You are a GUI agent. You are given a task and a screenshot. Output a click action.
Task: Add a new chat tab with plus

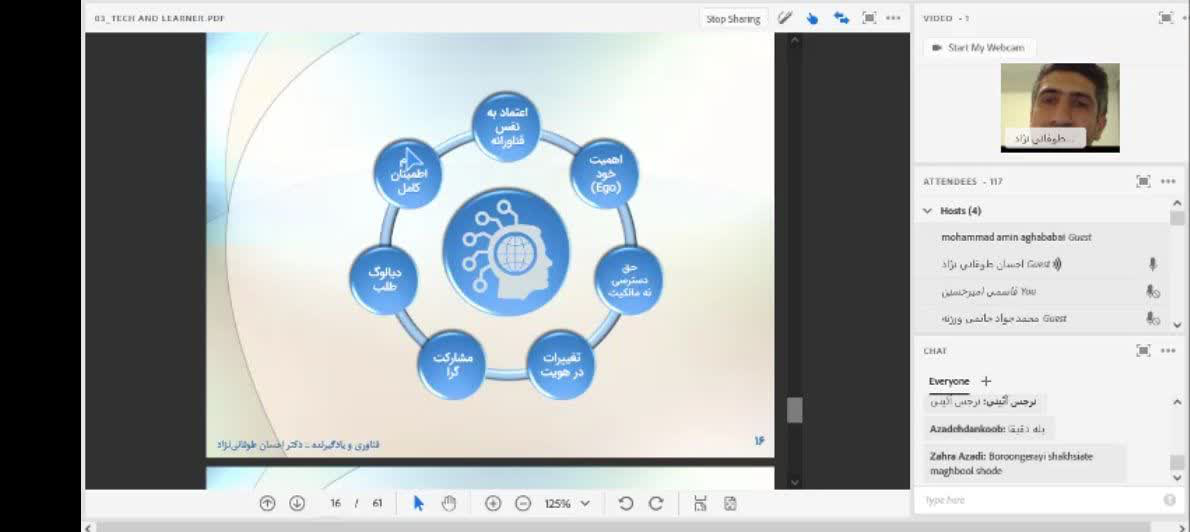pyautogui.click(x=986, y=381)
